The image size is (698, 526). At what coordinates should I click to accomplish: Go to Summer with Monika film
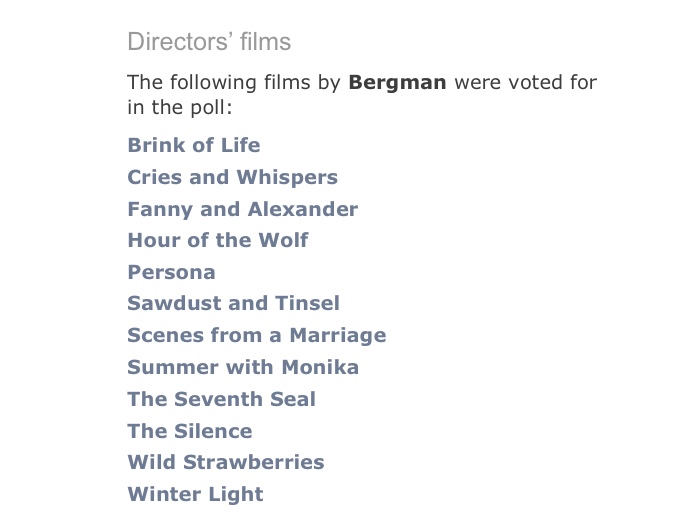click(243, 367)
